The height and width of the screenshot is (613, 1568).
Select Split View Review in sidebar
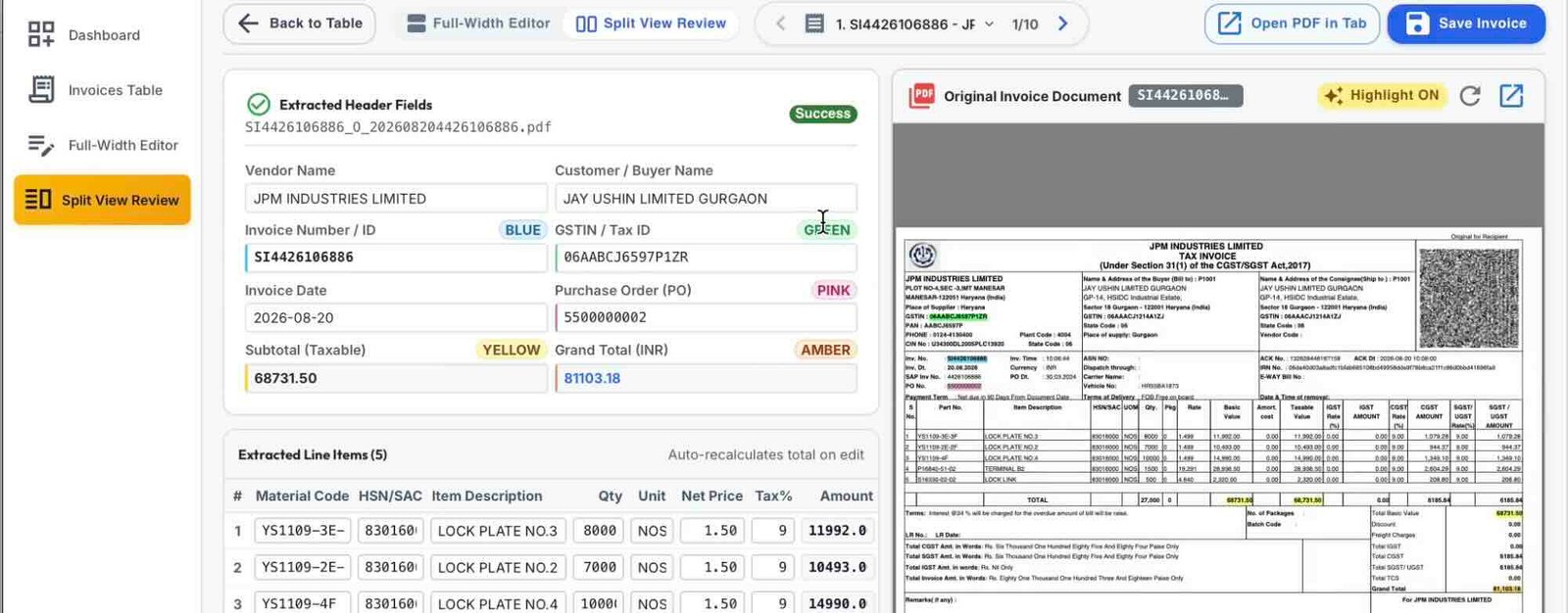[102, 200]
